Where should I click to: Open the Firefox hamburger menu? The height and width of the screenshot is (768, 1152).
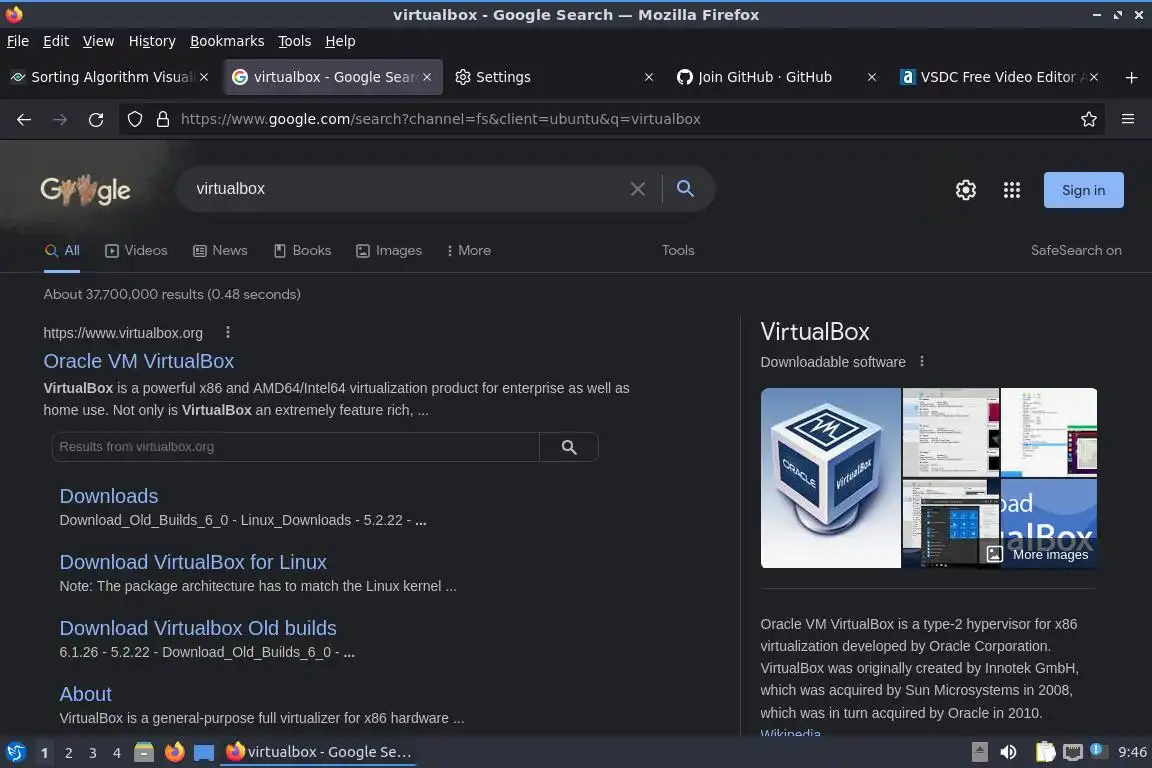pyautogui.click(x=1128, y=119)
